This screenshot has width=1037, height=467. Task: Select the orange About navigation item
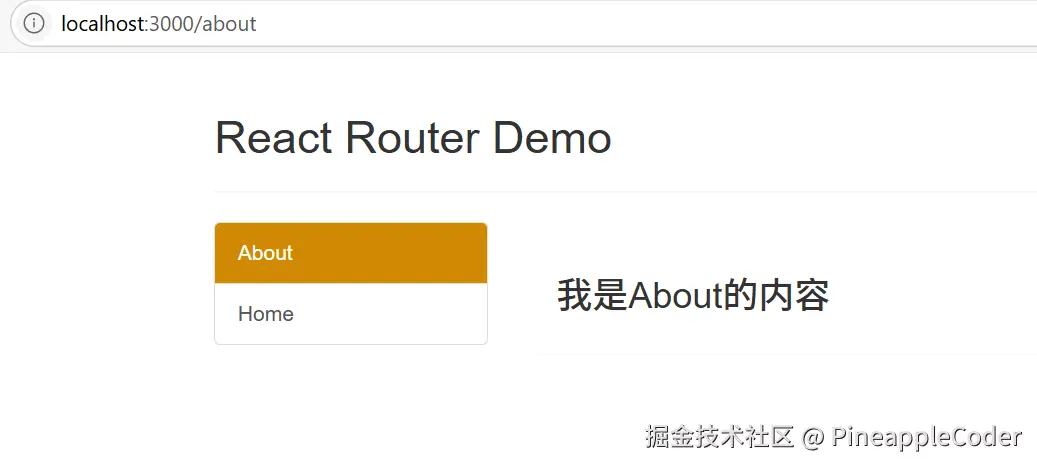tap(265, 253)
